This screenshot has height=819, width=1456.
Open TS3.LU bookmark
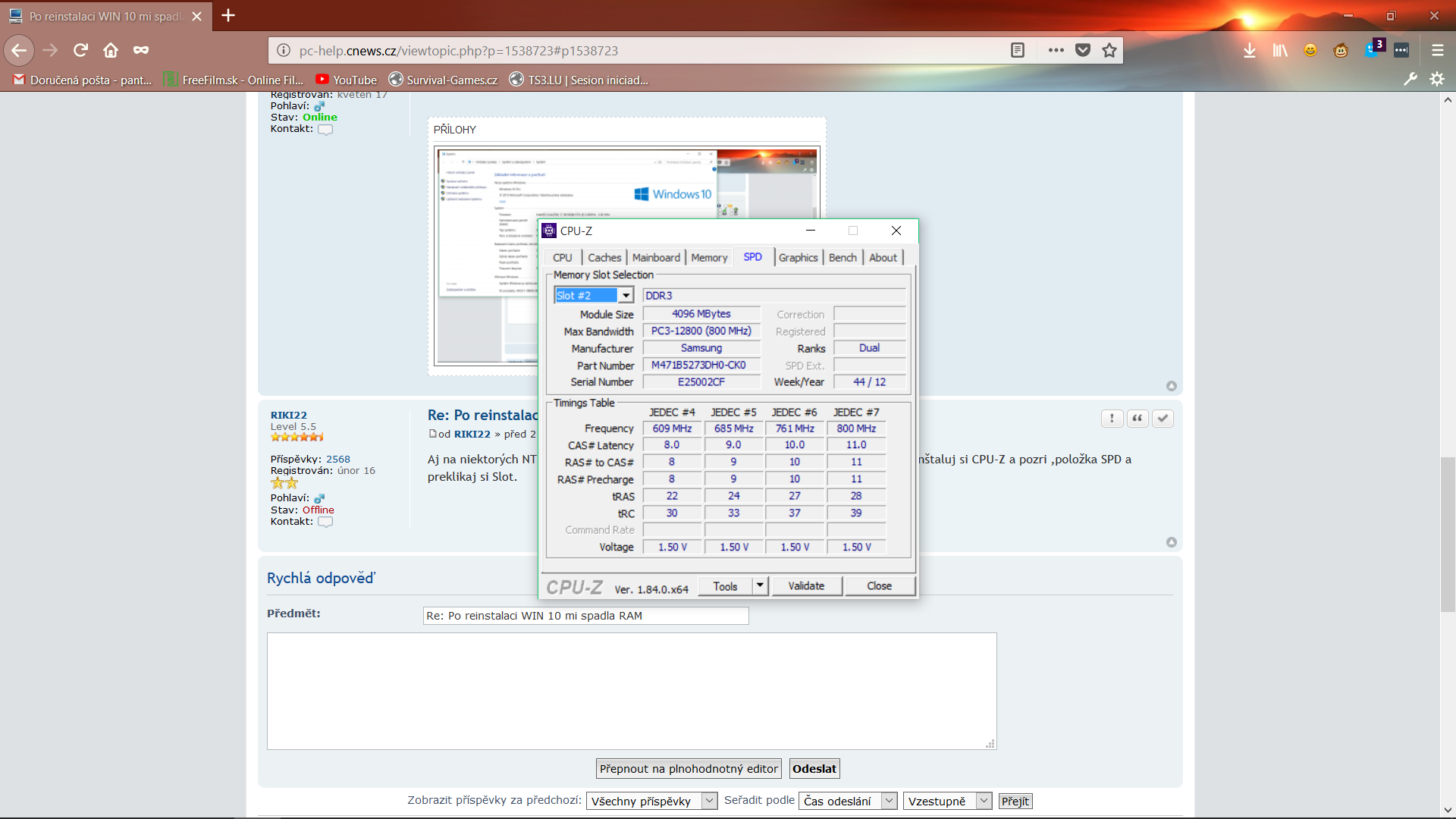tap(579, 80)
